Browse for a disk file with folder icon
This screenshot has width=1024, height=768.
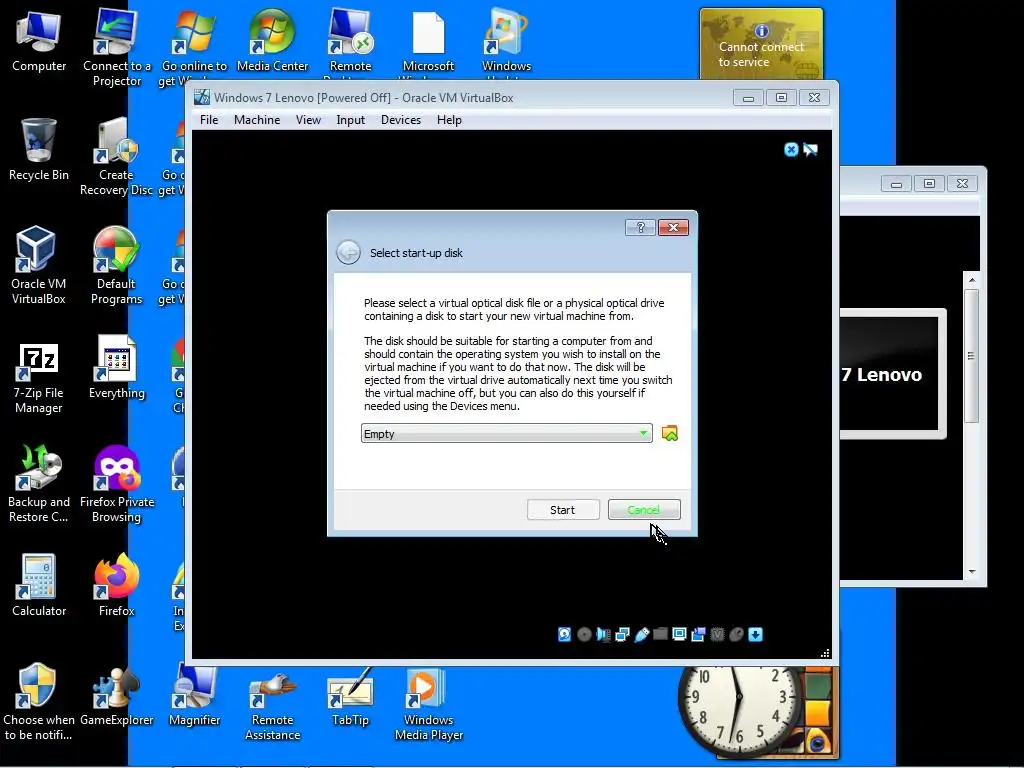tap(669, 433)
